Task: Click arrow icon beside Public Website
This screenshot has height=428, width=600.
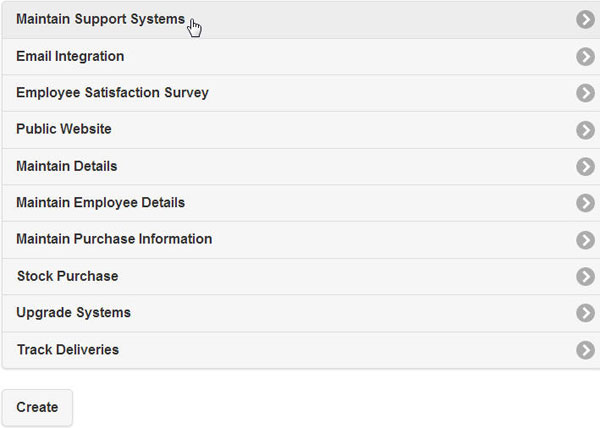Action: pyautogui.click(x=585, y=130)
